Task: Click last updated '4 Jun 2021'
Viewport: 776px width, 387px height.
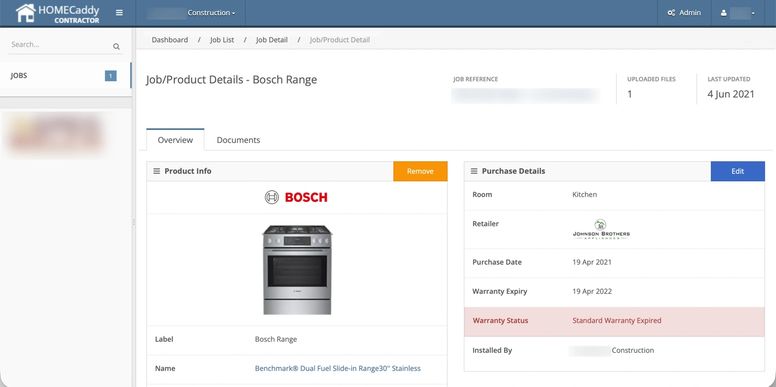Action: pos(731,94)
